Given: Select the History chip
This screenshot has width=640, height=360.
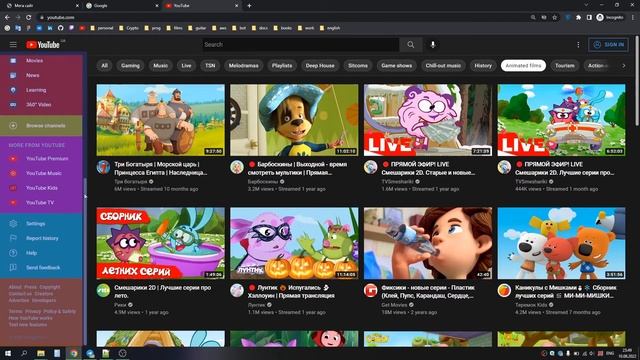Looking at the screenshot, I should 483,65.
